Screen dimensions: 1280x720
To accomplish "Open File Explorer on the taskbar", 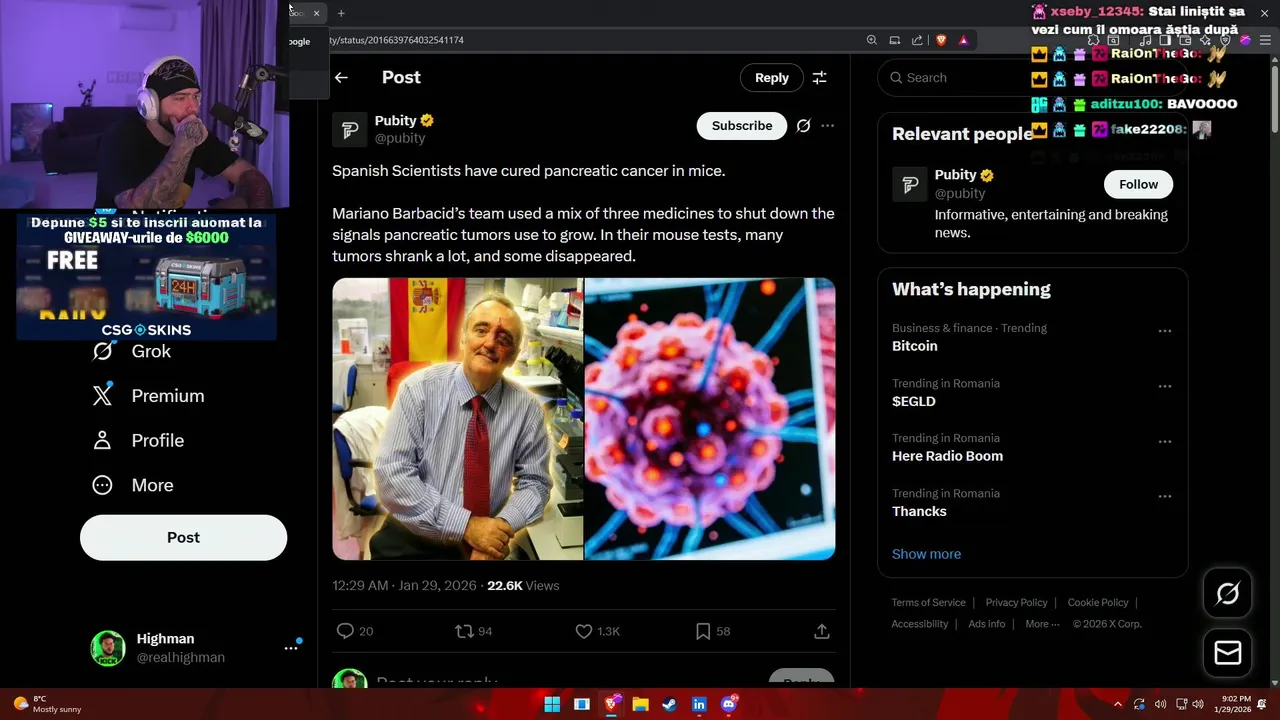I will pyautogui.click(x=640, y=704).
